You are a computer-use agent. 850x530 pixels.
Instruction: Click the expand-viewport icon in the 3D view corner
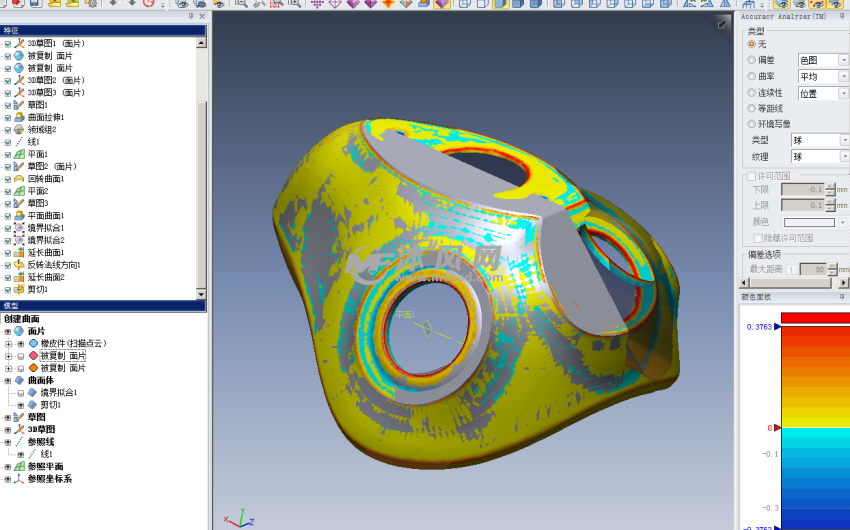click(x=722, y=24)
